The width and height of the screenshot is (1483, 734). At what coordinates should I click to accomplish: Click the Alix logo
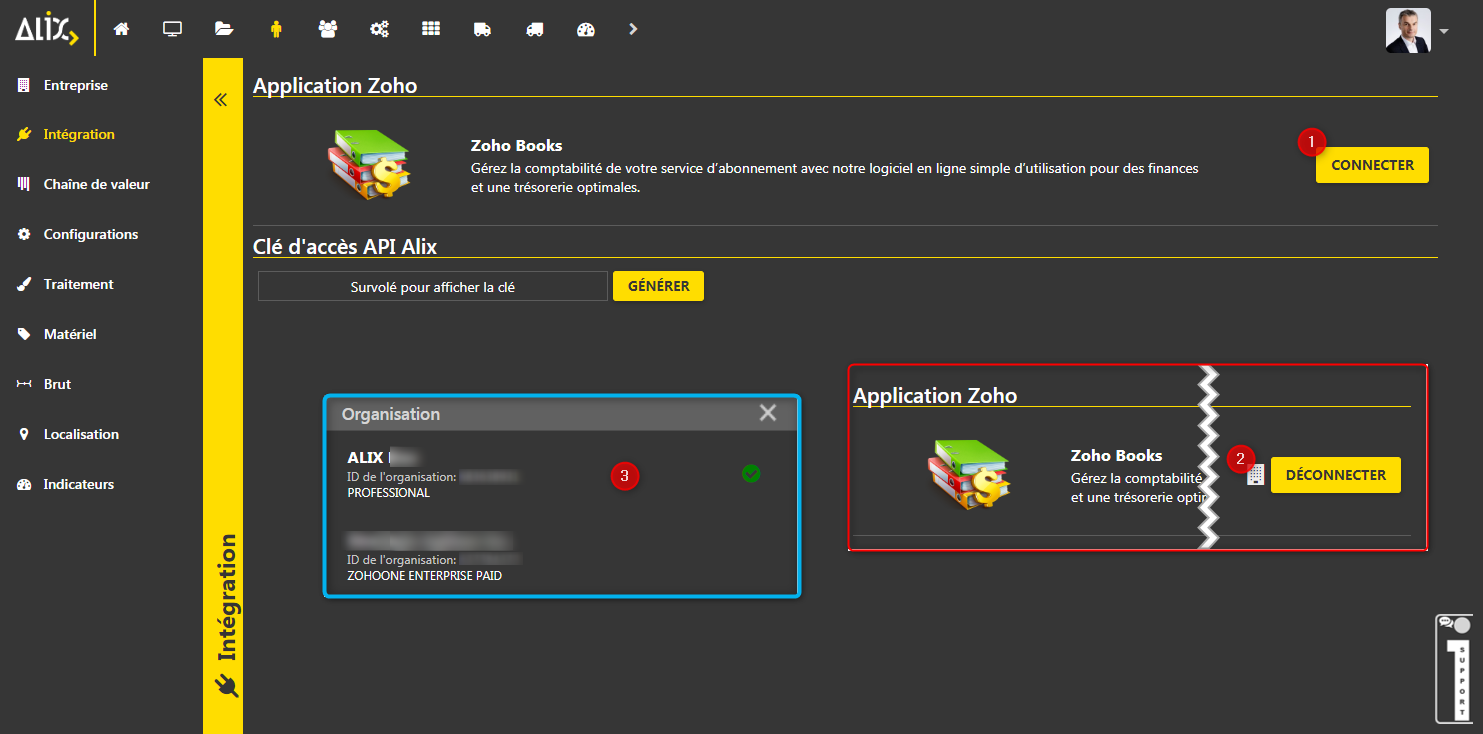(46, 29)
